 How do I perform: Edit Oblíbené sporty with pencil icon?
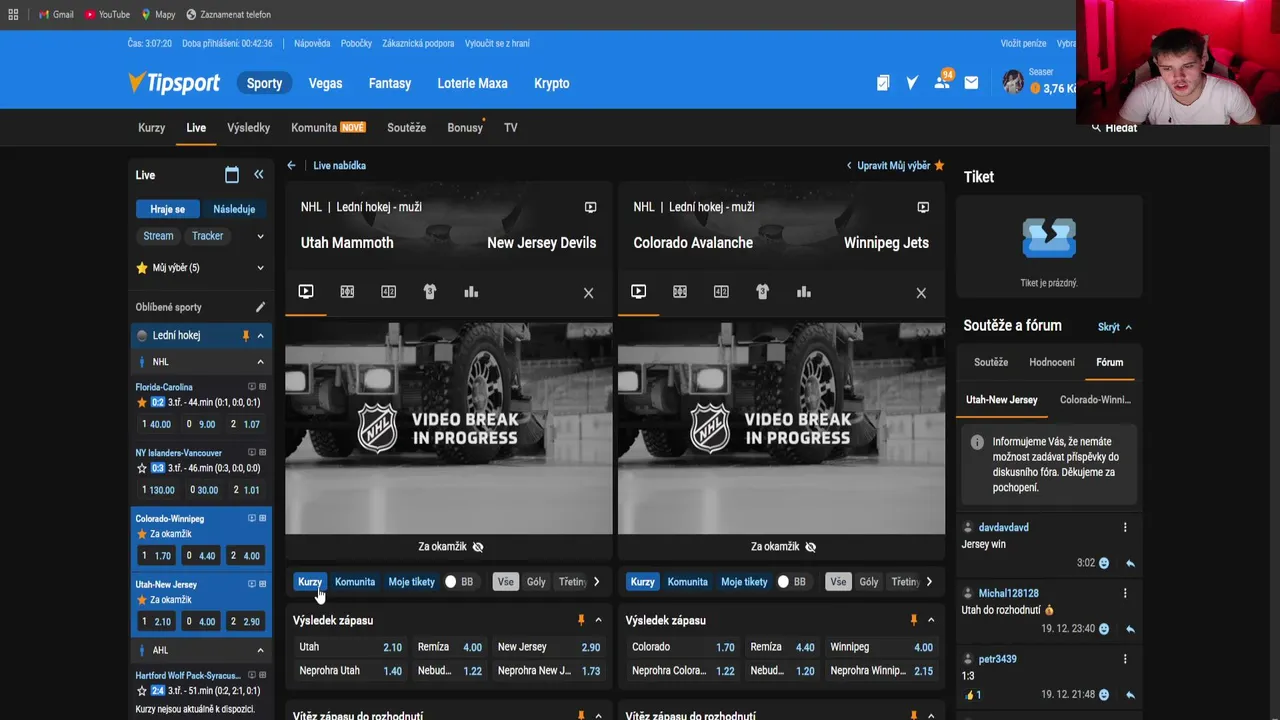260,307
